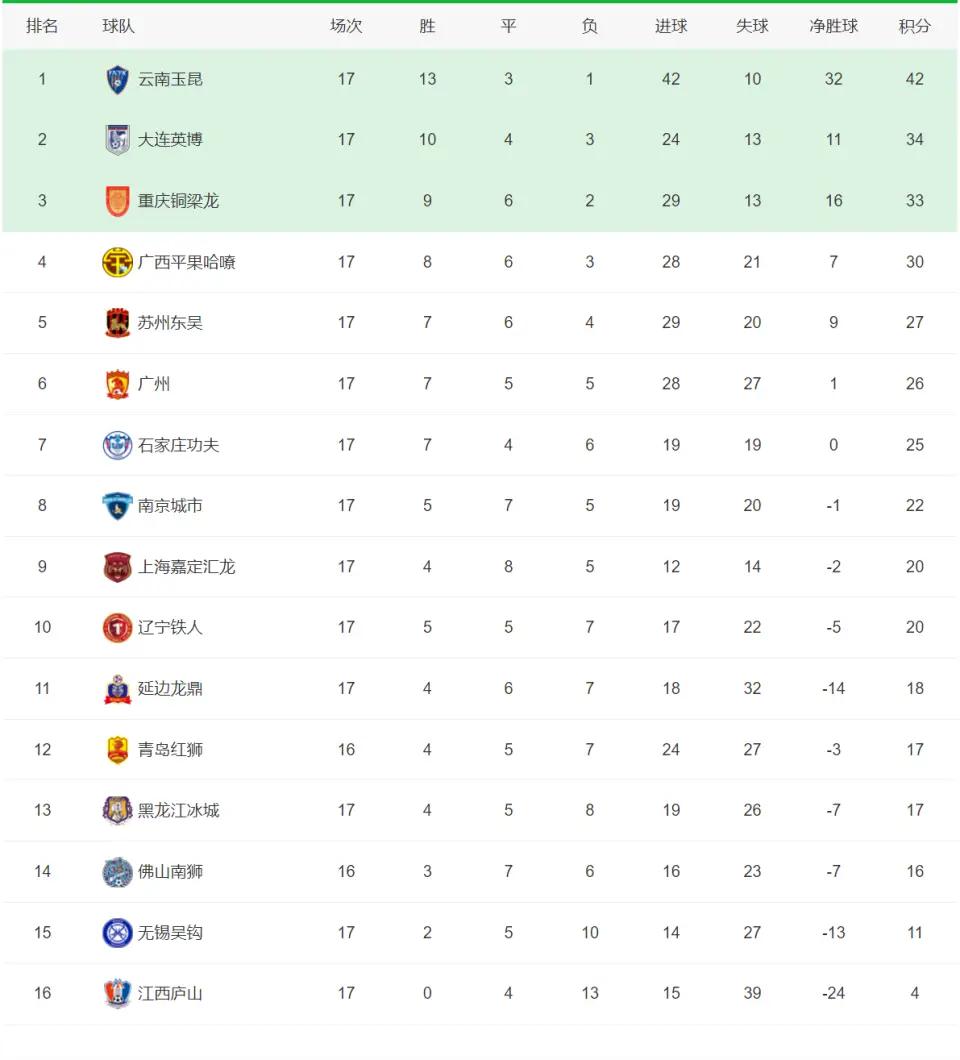960x1060 pixels.
Task: Click the 积分 column header
Action: pos(914,26)
